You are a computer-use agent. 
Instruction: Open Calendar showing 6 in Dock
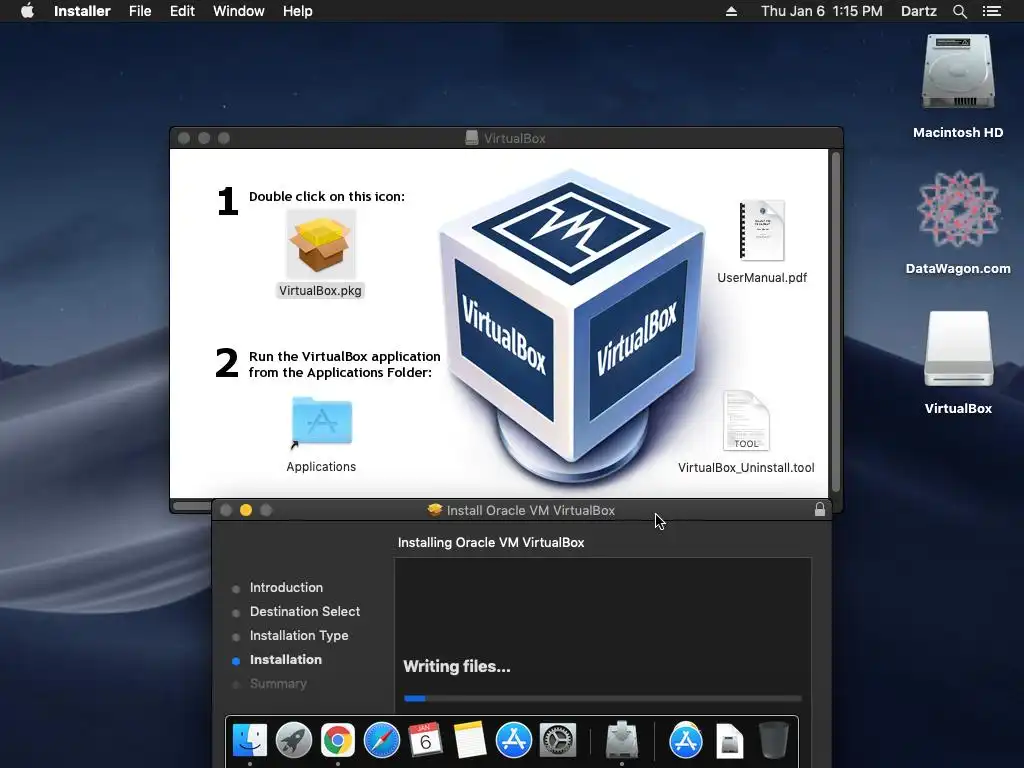click(425, 740)
